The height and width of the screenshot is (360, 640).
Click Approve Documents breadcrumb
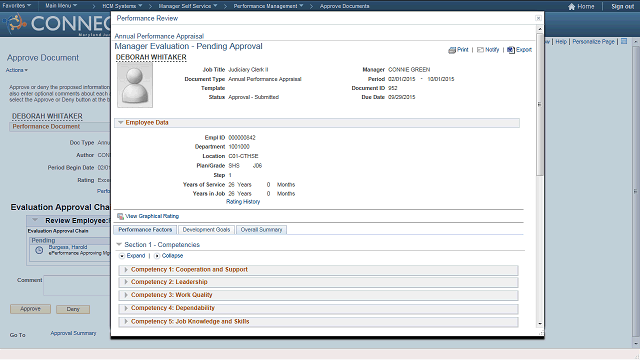click(x=344, y=6)
